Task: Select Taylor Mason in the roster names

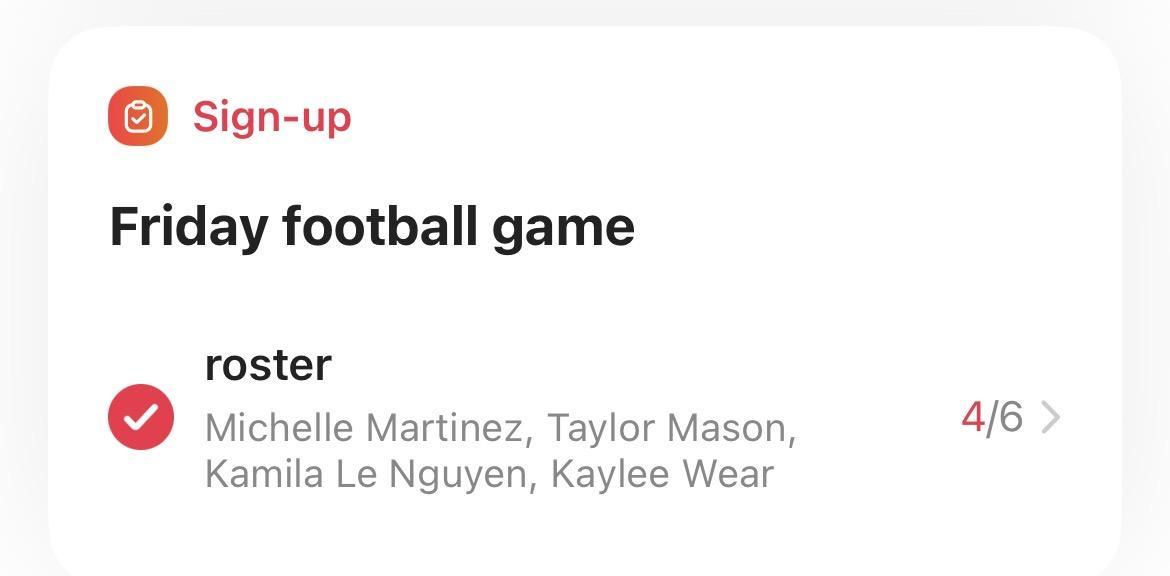Action: point(670,428)
